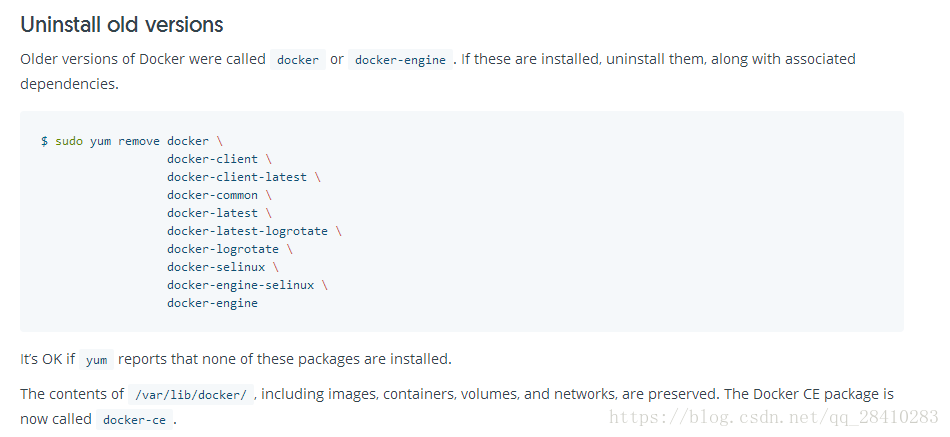
Task: Click the "sudo" command word in the code block
Action: pyautogui.click(x=69, y=141)
